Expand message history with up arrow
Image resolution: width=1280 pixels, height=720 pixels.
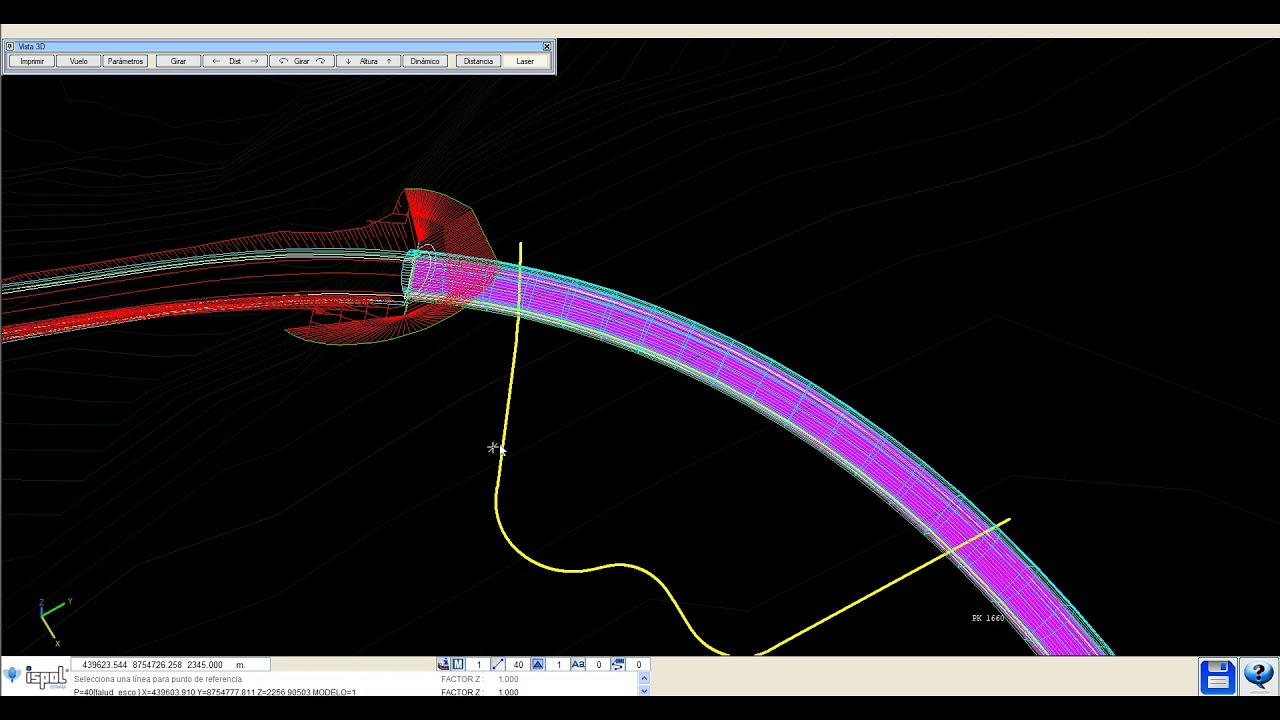[x=644, y=679]
